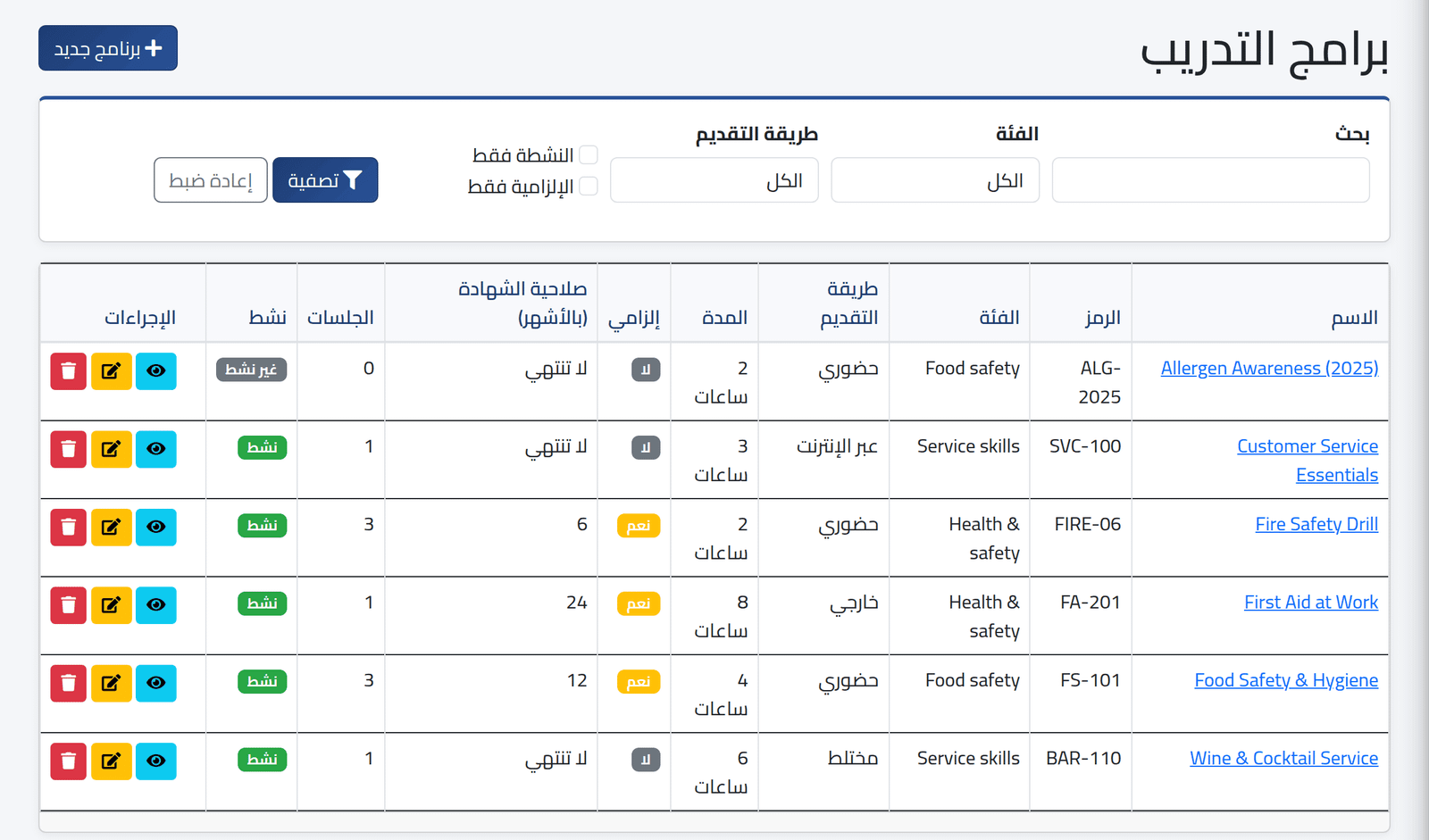Edit the Customer Service Essentials row
Image resolution: width=1429 pixels, height=840 pixels.
(112, 449)
